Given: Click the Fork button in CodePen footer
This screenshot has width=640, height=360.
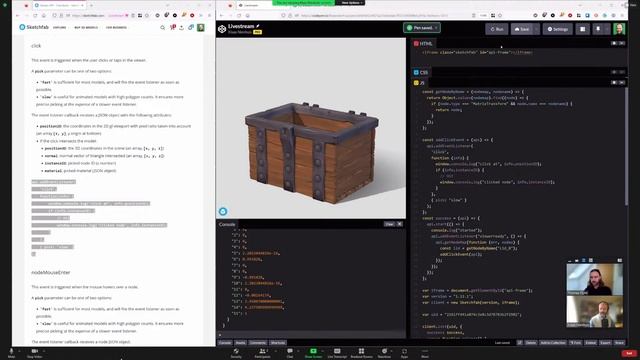Looking at the screenshot, I should point(576,343).
